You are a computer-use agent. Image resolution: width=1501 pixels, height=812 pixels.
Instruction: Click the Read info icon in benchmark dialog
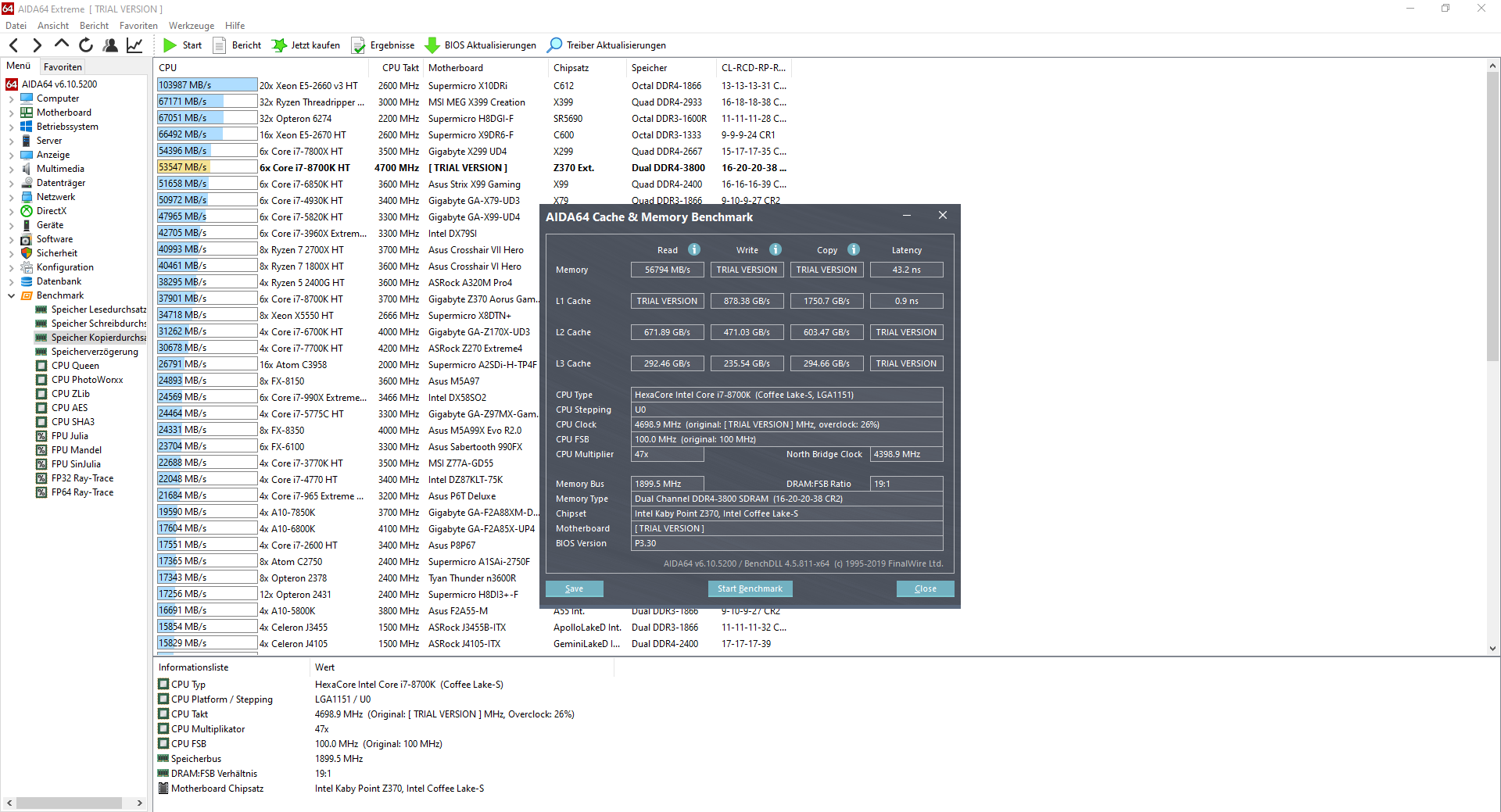pyautogui.click(x=694, y=249)
